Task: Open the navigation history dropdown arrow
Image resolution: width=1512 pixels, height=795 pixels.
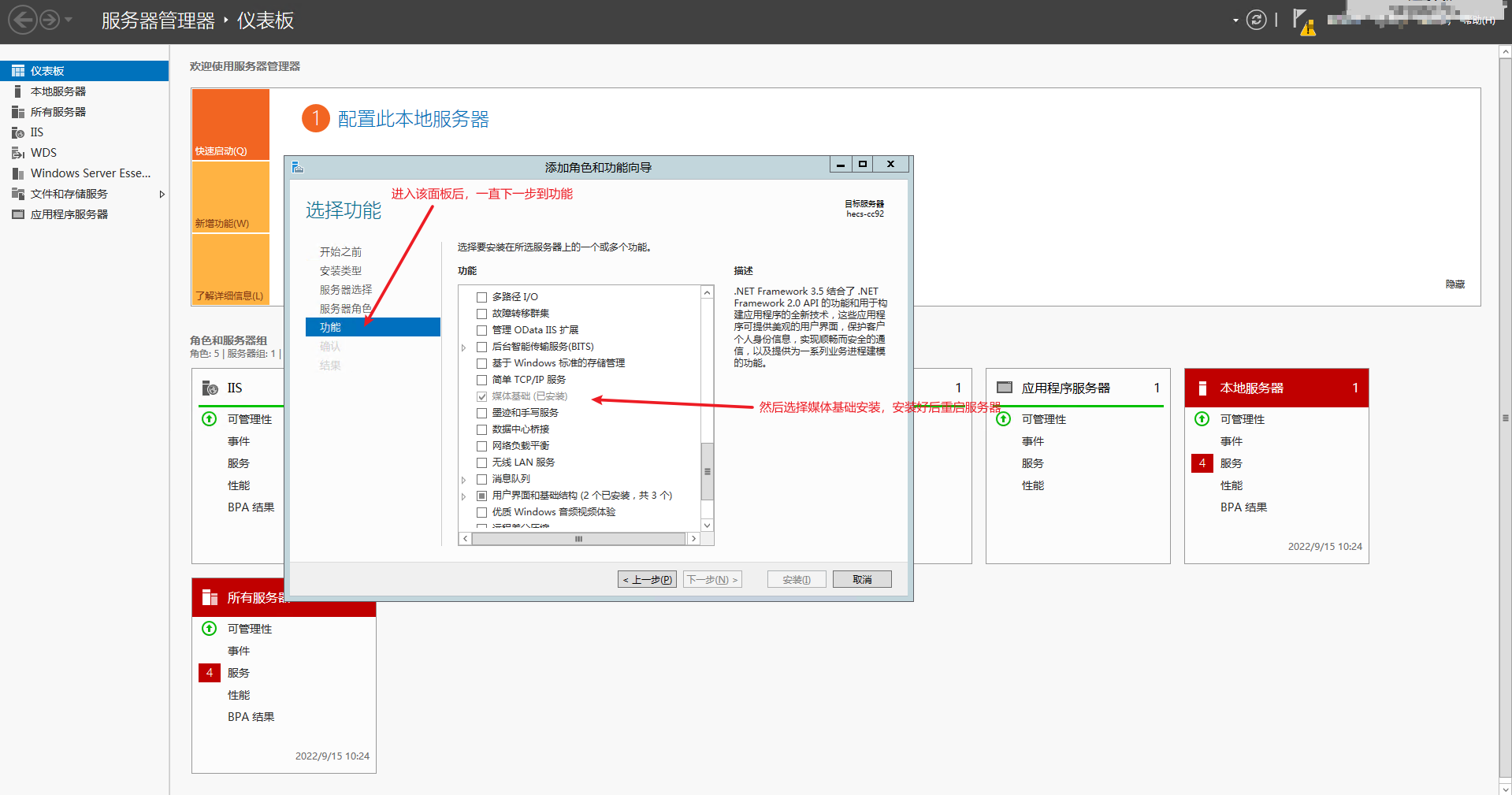Action: pos(69,20)
